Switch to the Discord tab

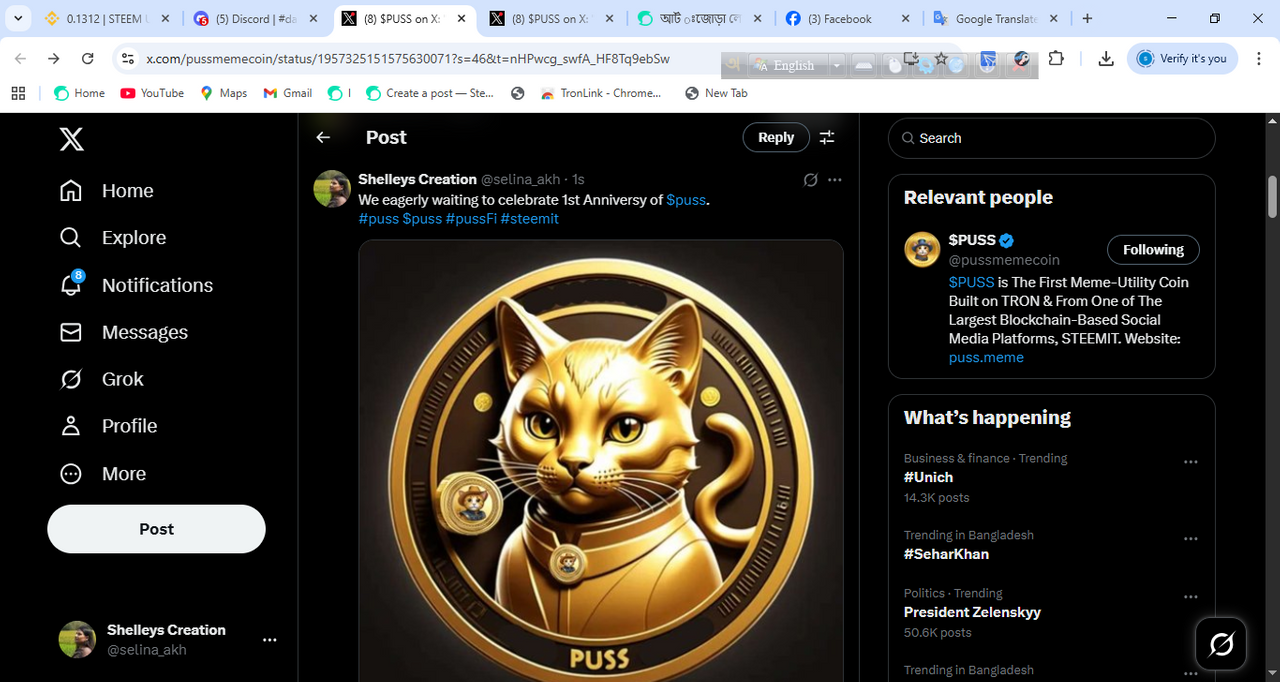tap(256, 18)
